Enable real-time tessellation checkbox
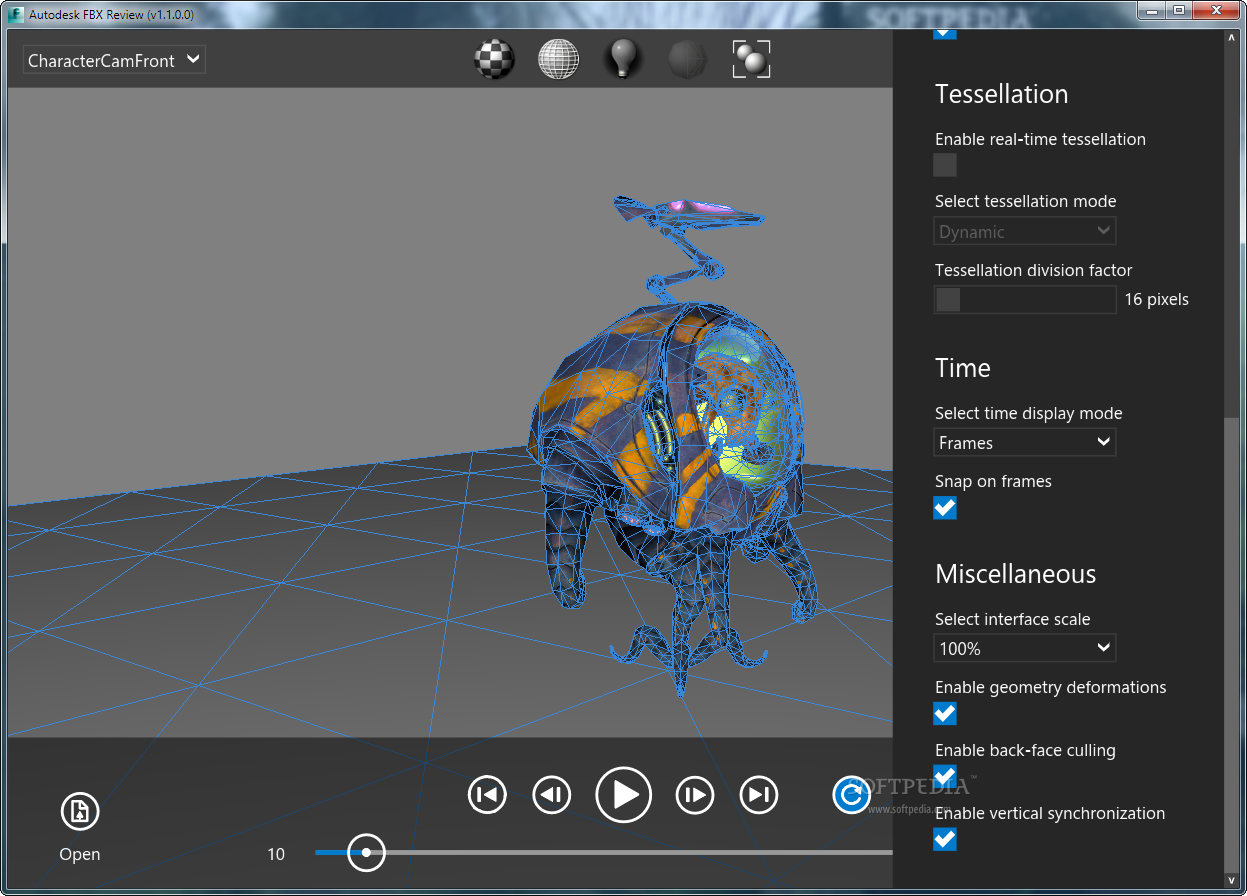1247x896 pixels. [x=945, y=165]
